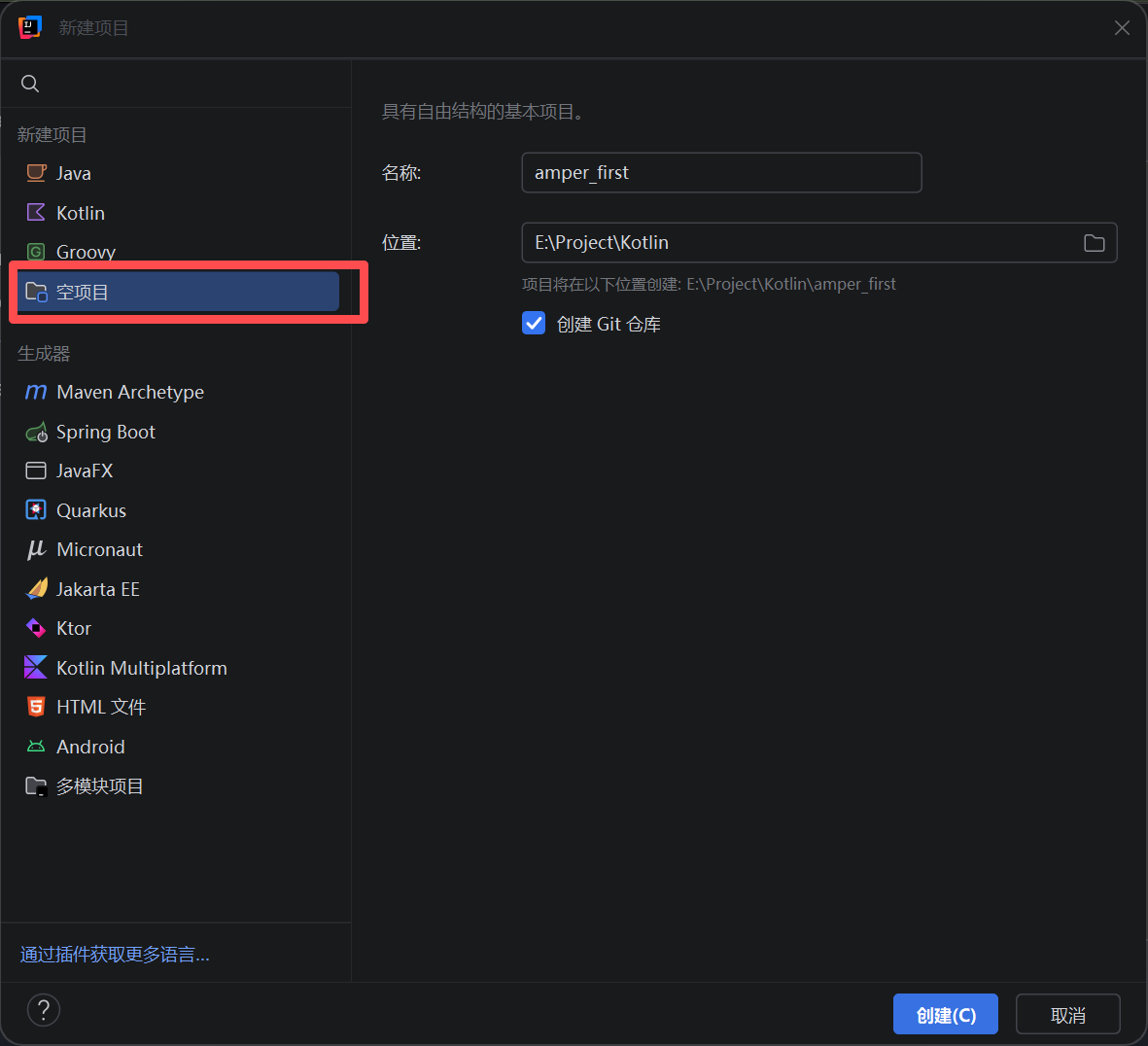
Task: Select the Java project type icon
Action: pos(36,173)
